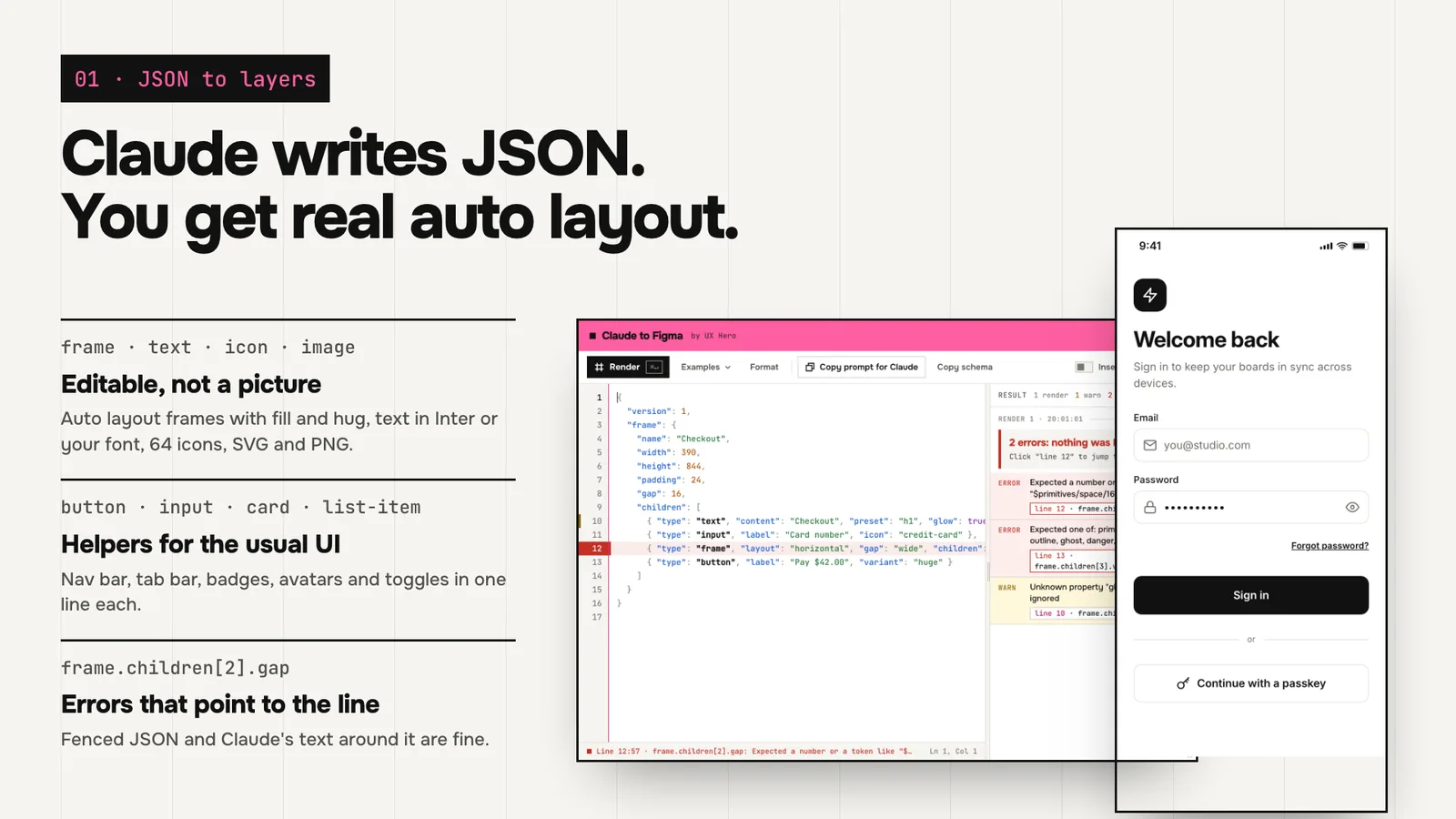Click the "by UX Hero" author text
This screenshot has width=1456, height=819.
[x=713, y=336]
